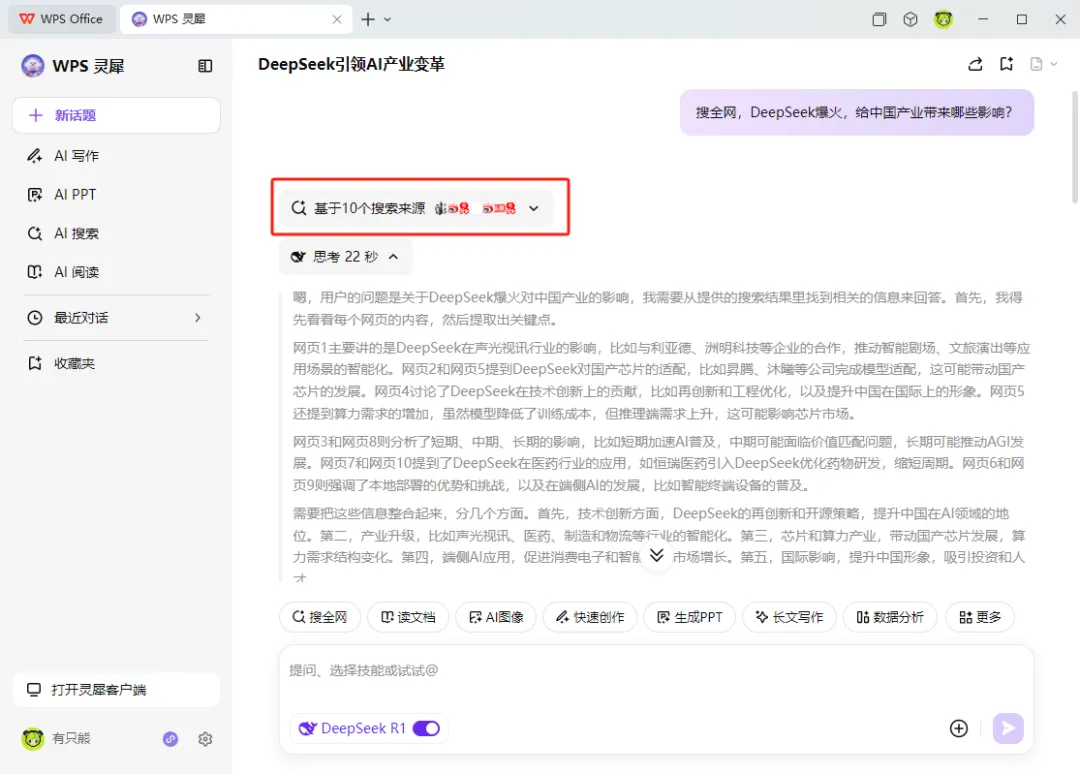Open the settings gear icon

(x=205, y=739)
